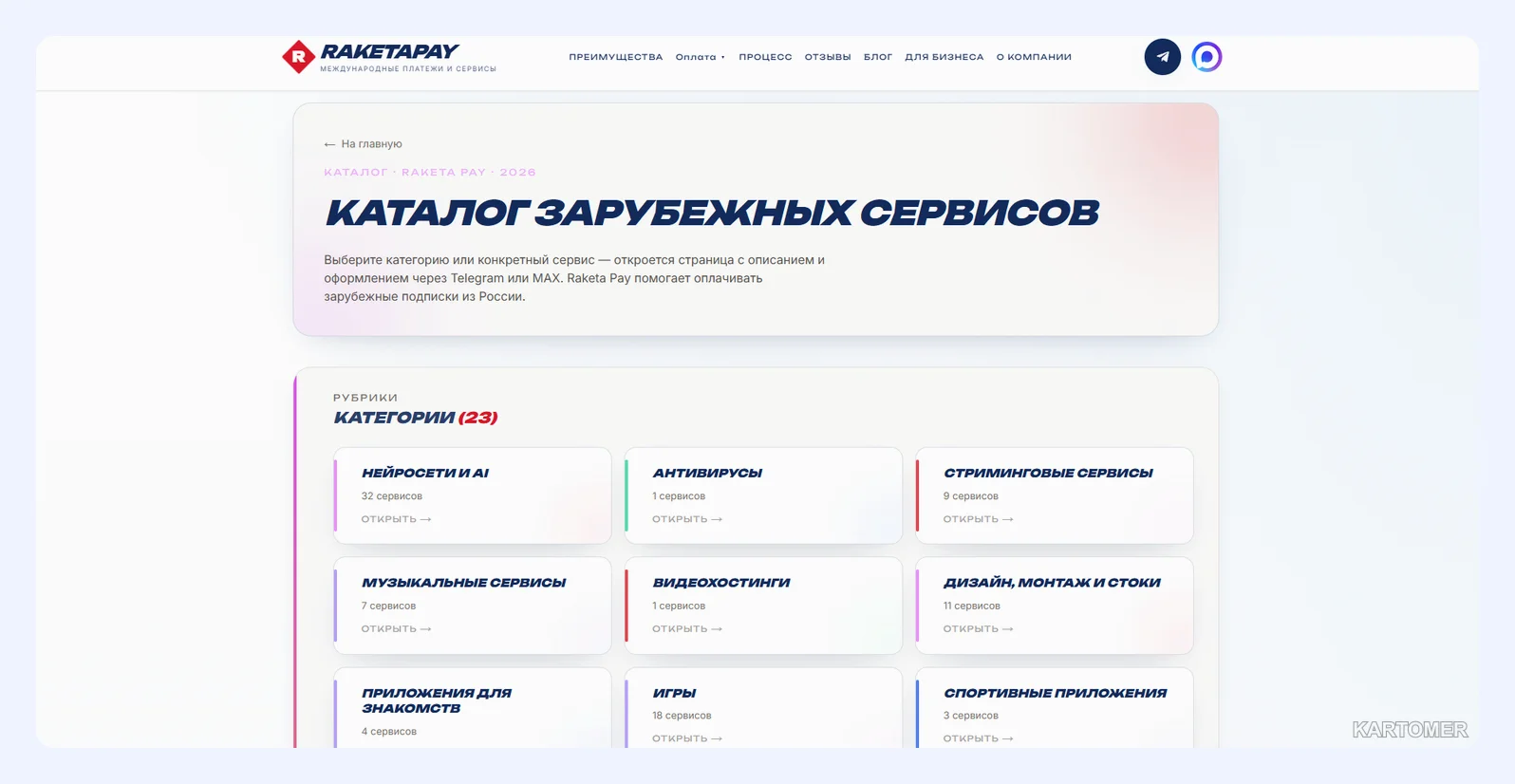This screenshot has height=784, width=1515.
Task: Open the АНТИВИРУСЫ category title
Action: pos(707,473)
